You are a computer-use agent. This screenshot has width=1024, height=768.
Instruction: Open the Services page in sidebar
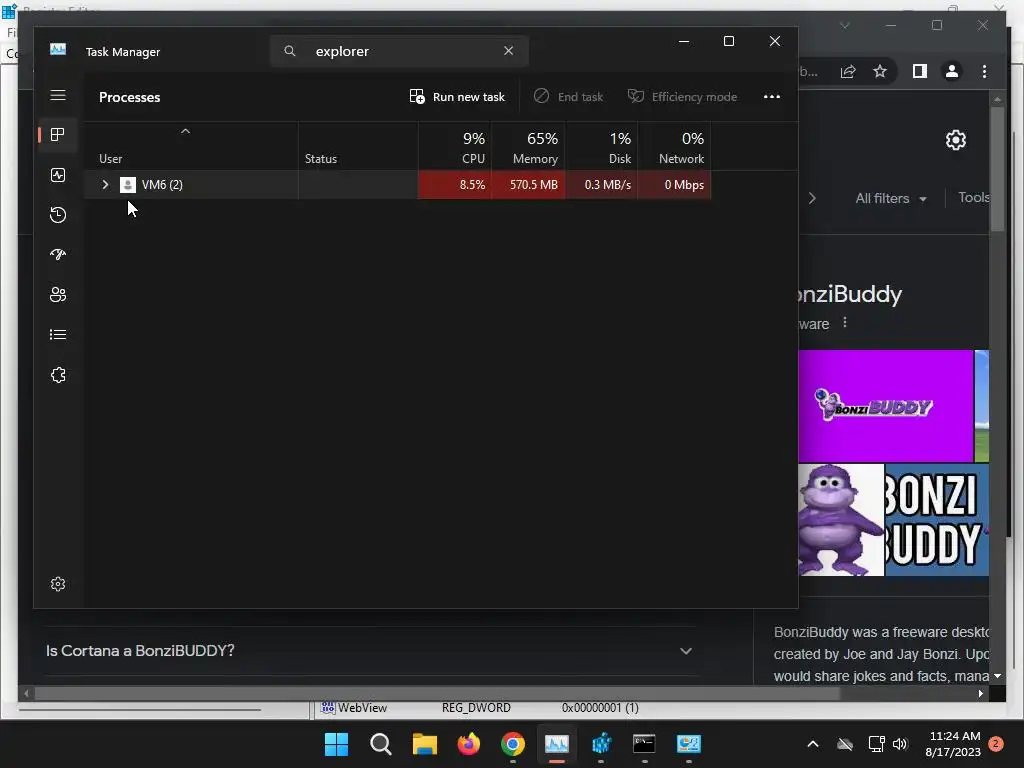click(58, 375)
